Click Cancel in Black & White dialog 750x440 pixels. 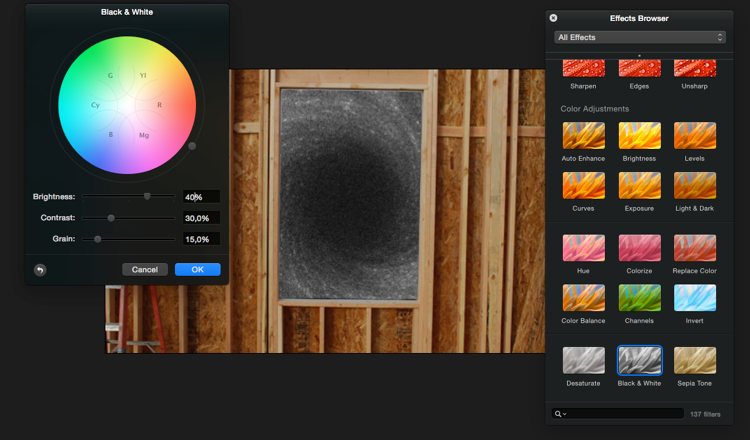[145, 270]
